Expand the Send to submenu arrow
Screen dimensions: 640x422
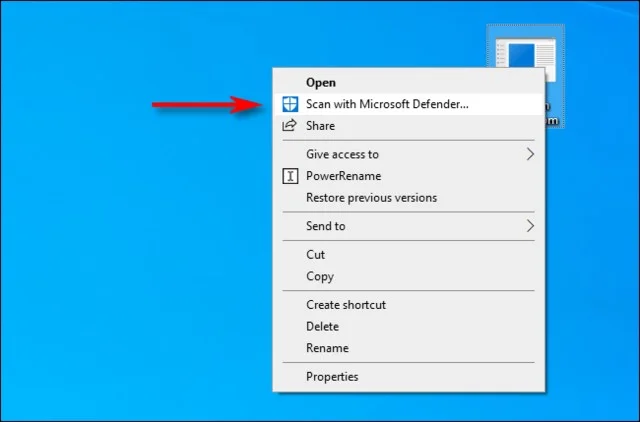click(x=530, y=227)
